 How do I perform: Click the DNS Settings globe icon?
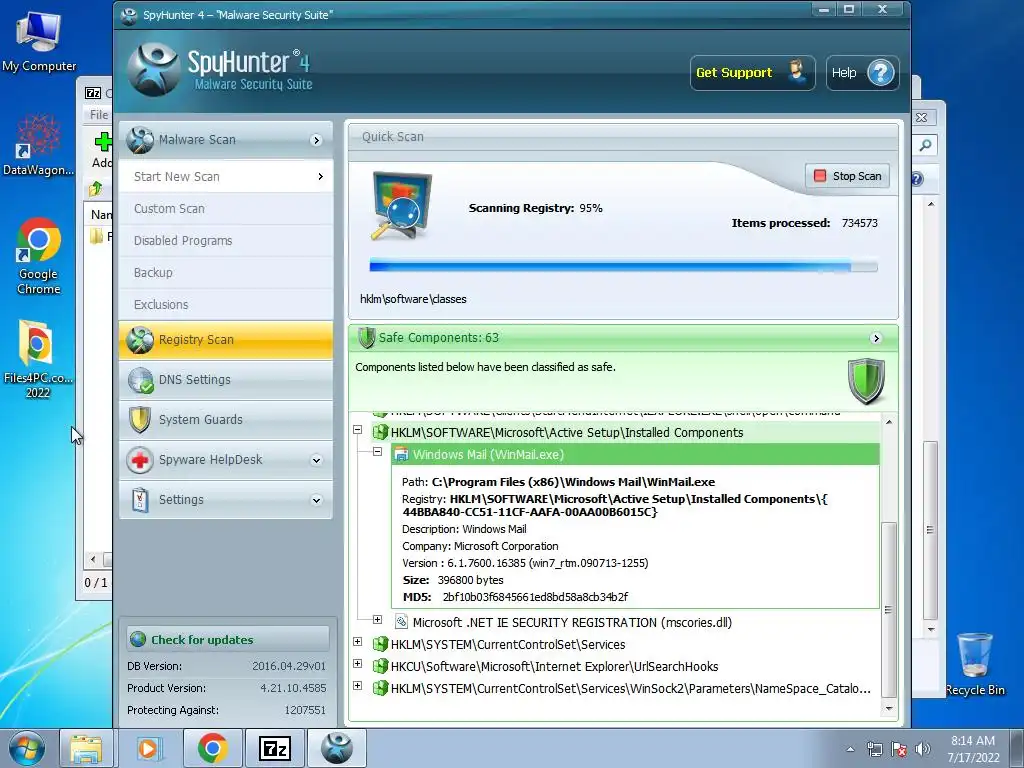click(140, 380)
